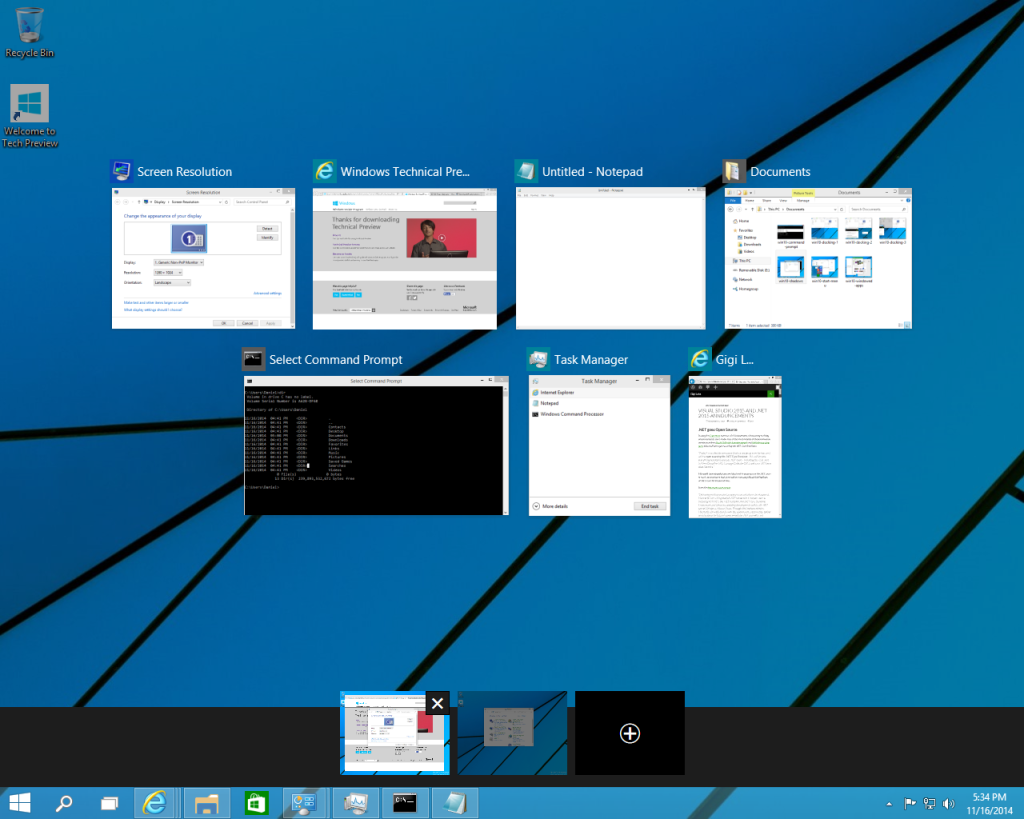Open File Explorer from the taskbar

tap(206, 803)
